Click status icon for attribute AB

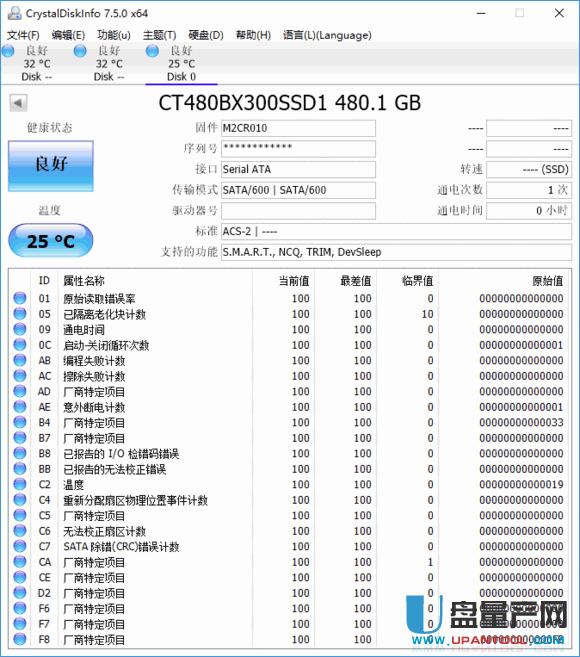pos(20,360)
